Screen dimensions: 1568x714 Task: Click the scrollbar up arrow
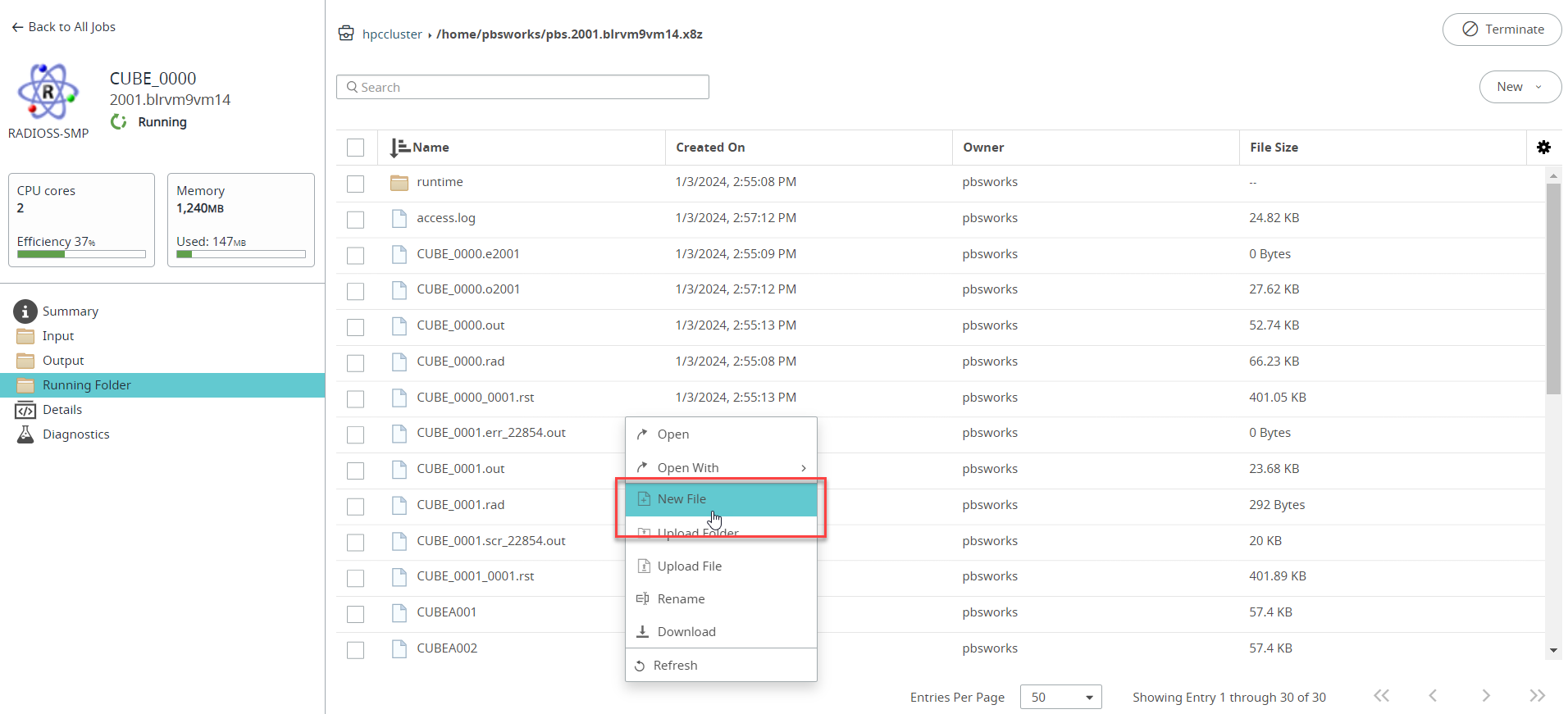[x=1553, y=175]
